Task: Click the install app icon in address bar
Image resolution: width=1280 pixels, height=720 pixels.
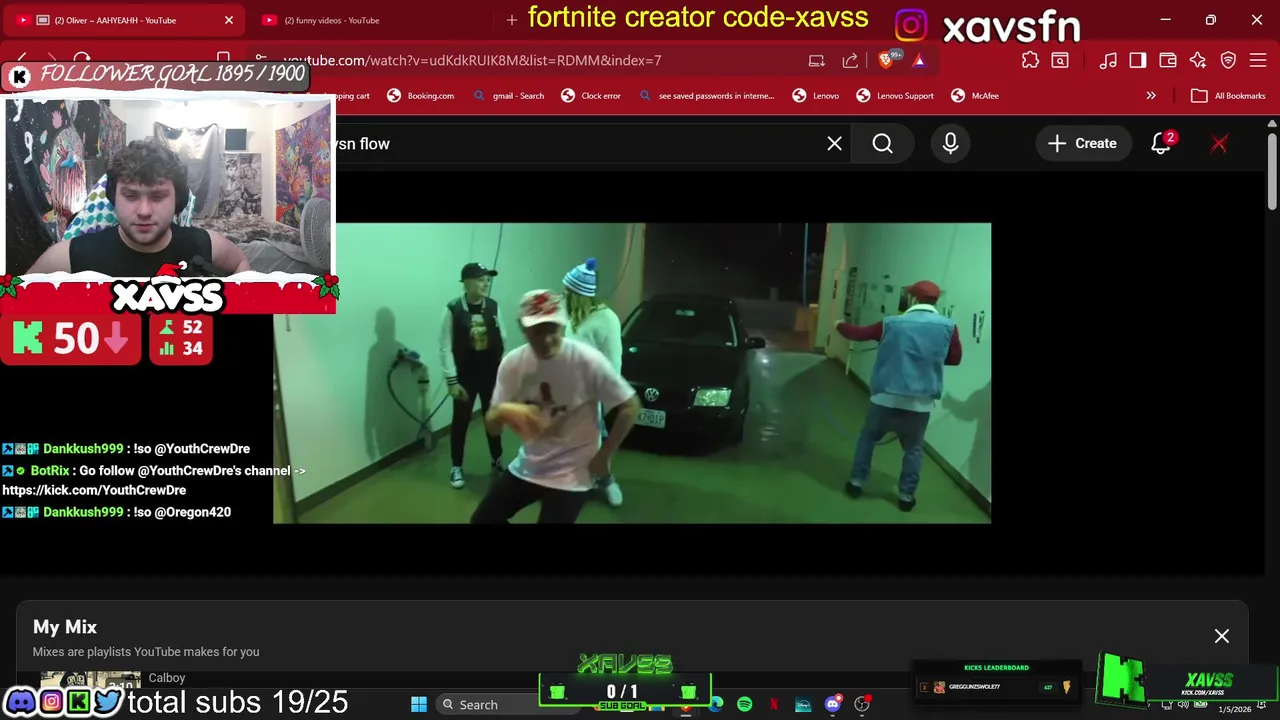Action: pos(817,61)
